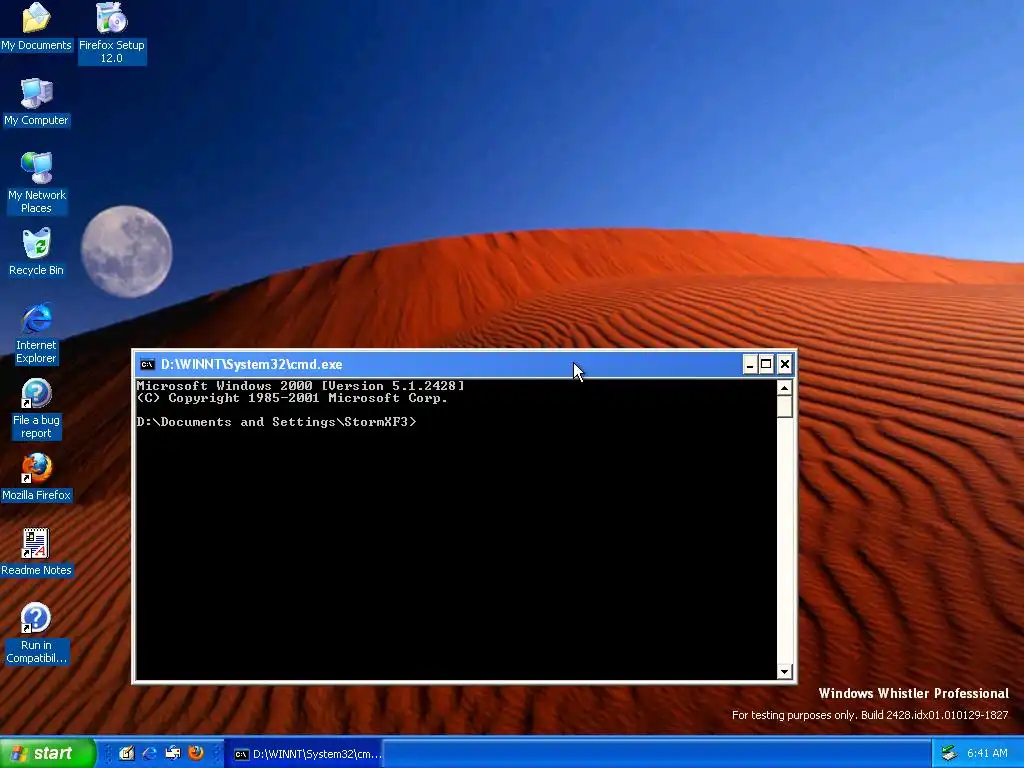1024x768 pixels.
Task: Maximize the cmd.exe window
Action: click(767, 364)
